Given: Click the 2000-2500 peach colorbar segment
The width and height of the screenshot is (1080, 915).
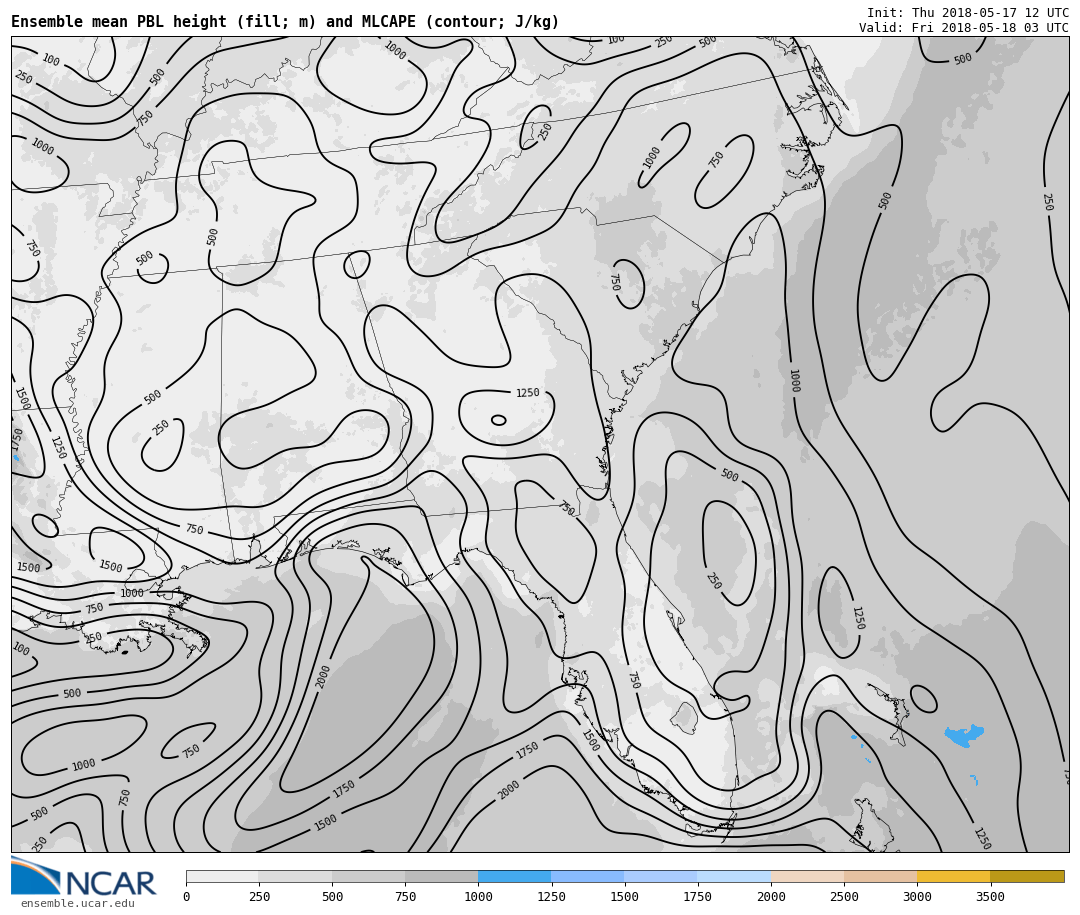Looking at the screenshot, I should click(x=807, y=876).
